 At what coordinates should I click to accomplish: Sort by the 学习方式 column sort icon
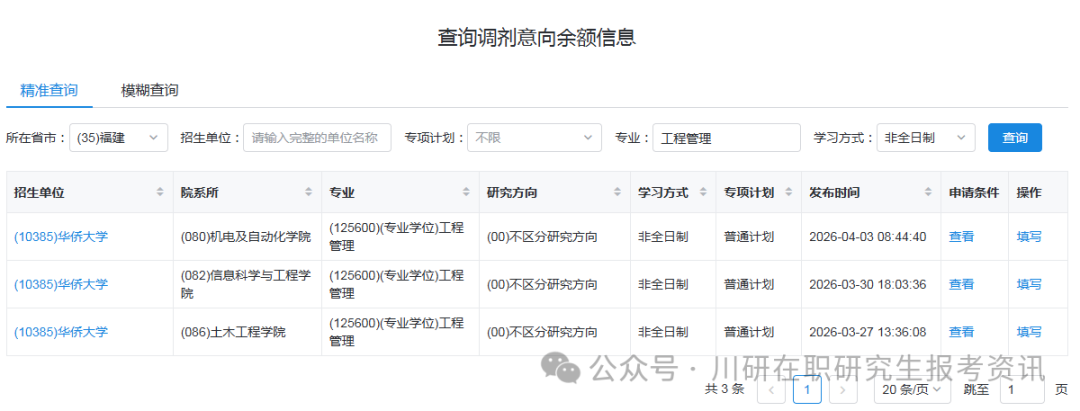[x=703, y=192]
